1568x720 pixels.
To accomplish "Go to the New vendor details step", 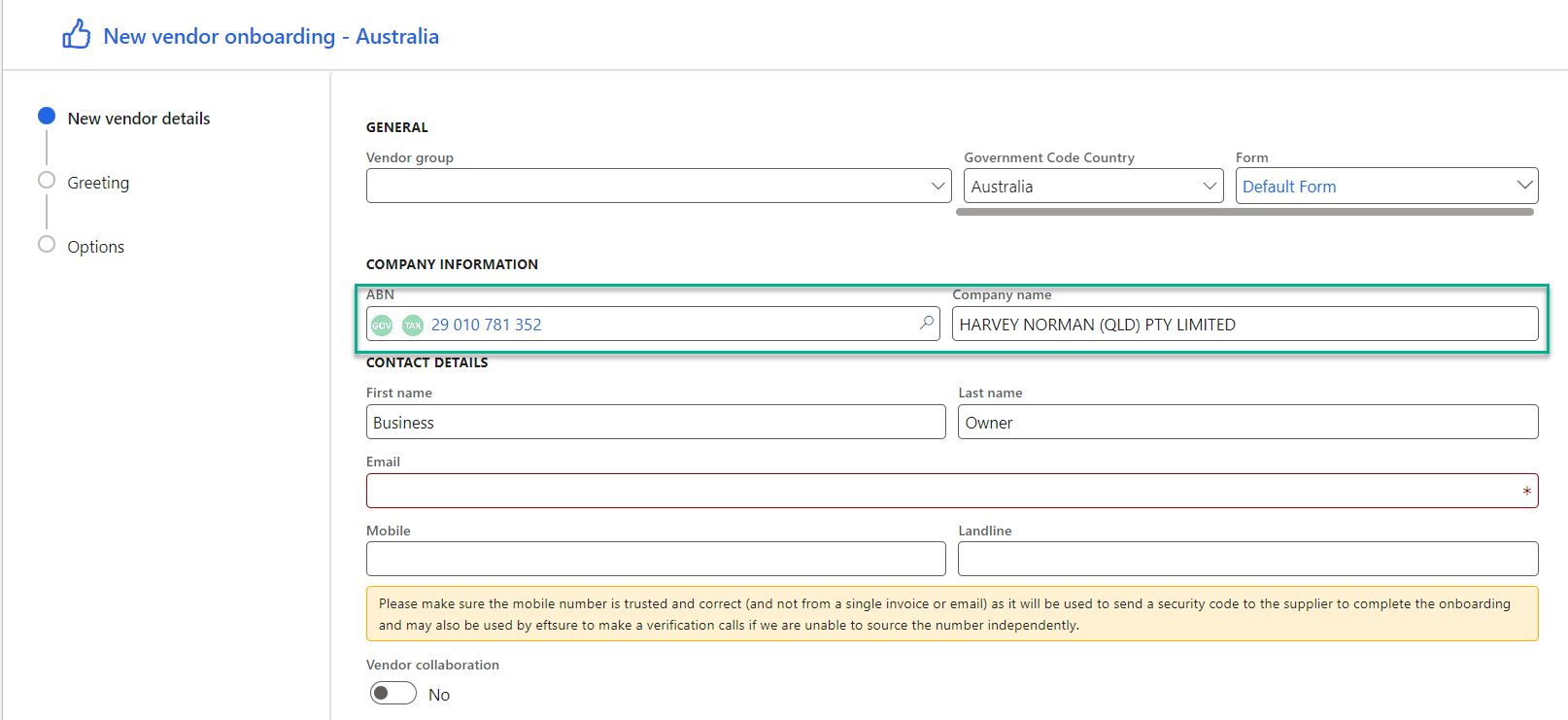I will [138, 119].
